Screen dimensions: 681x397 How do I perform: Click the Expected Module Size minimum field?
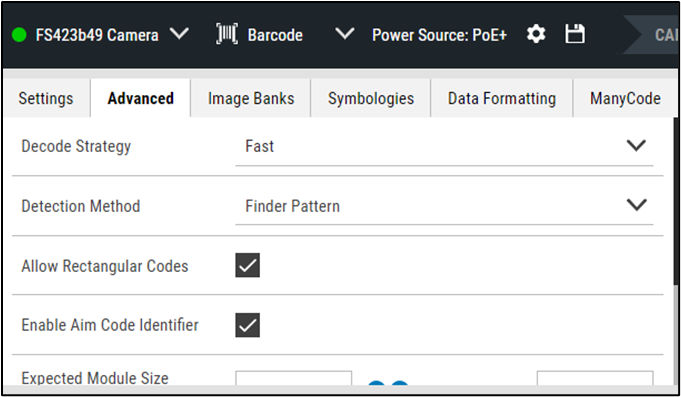click(x=294, y=378)
